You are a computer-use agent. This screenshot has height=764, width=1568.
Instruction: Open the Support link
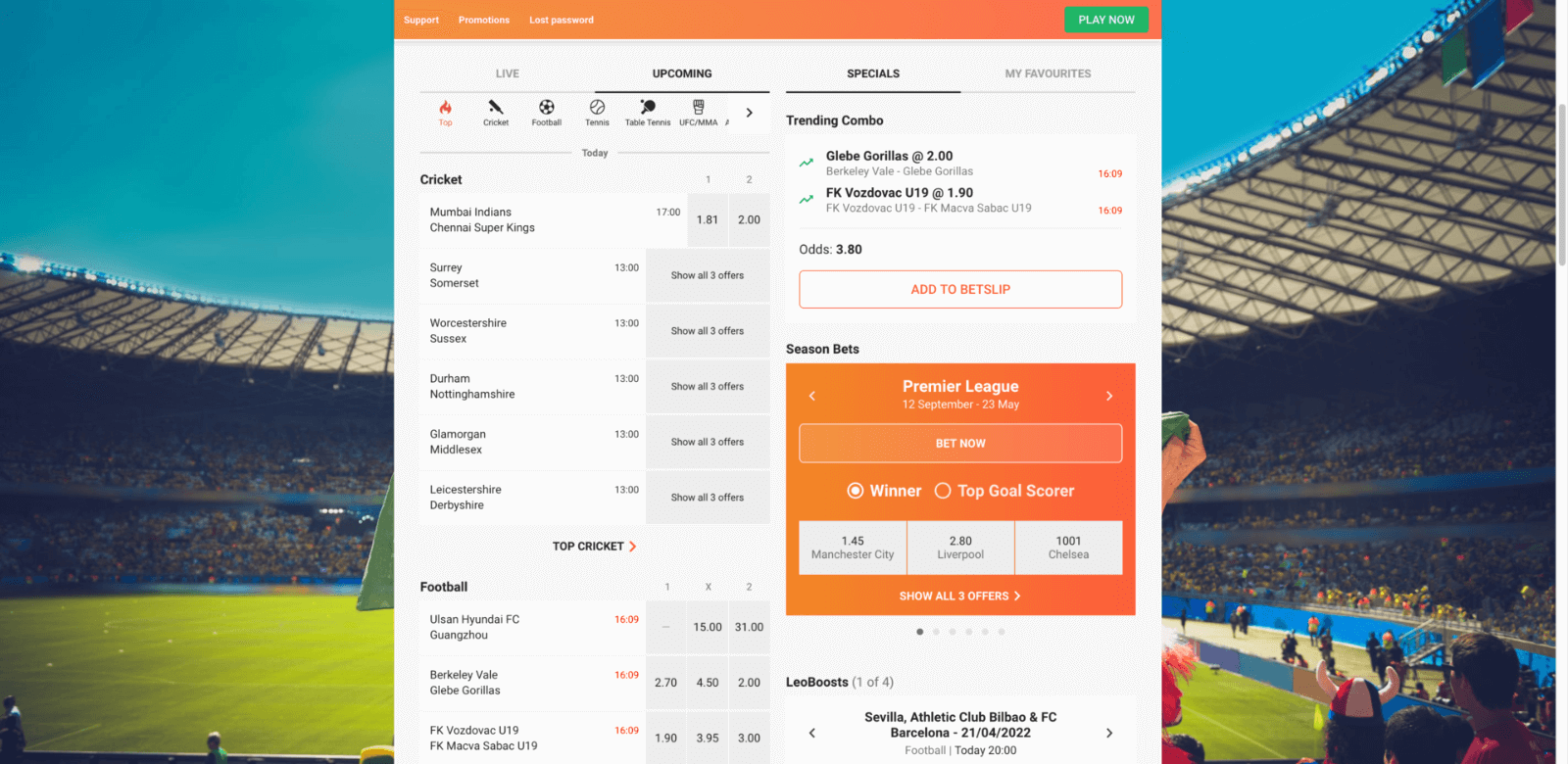(421, 20)
